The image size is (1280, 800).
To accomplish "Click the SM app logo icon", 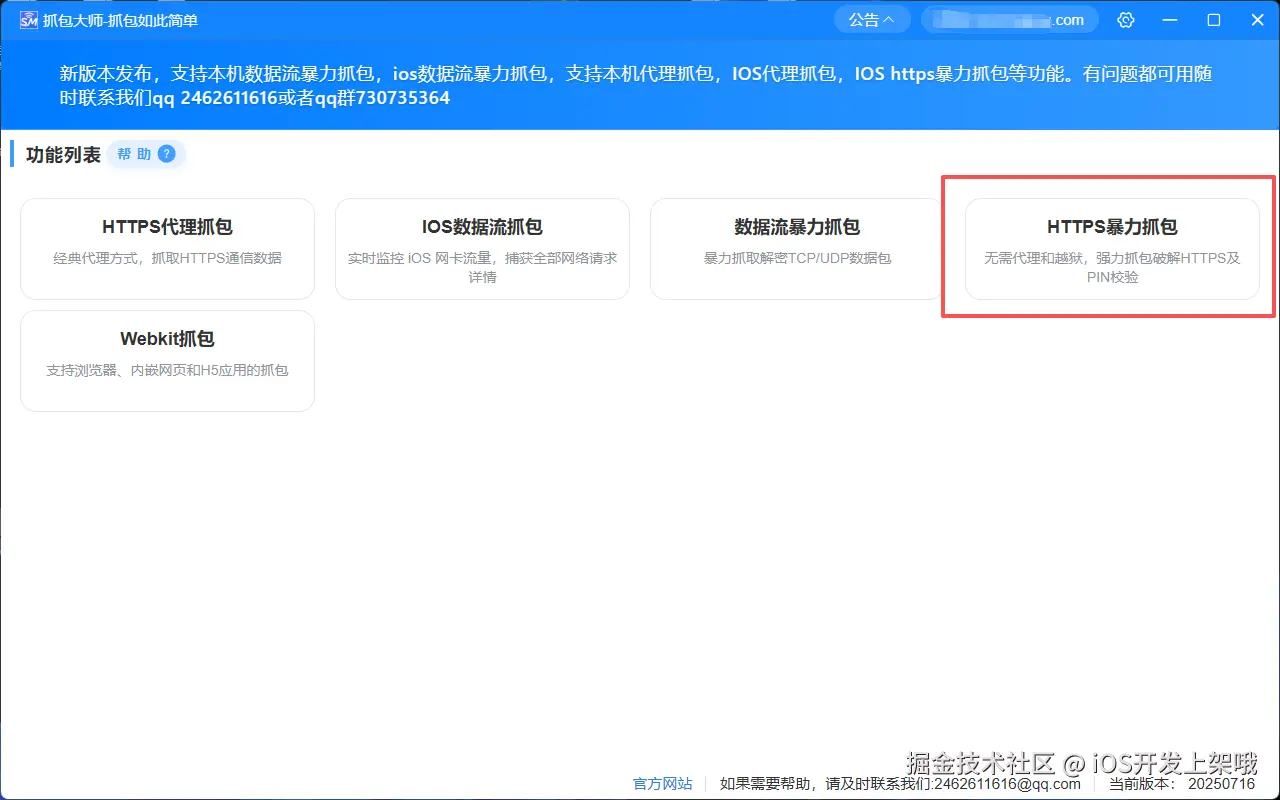I will [x=28, y=19].
